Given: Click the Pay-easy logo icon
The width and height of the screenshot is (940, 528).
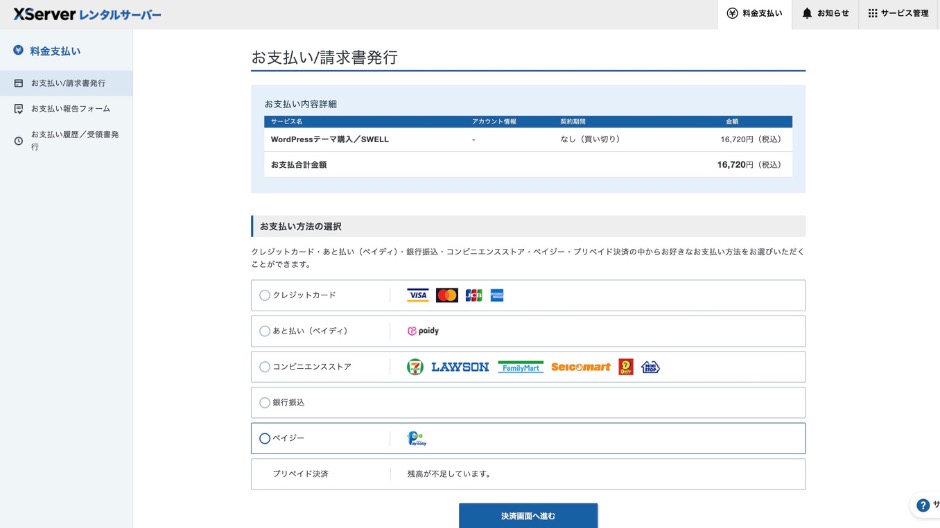Looking at the screenshot, I should [x=416, y=438].
